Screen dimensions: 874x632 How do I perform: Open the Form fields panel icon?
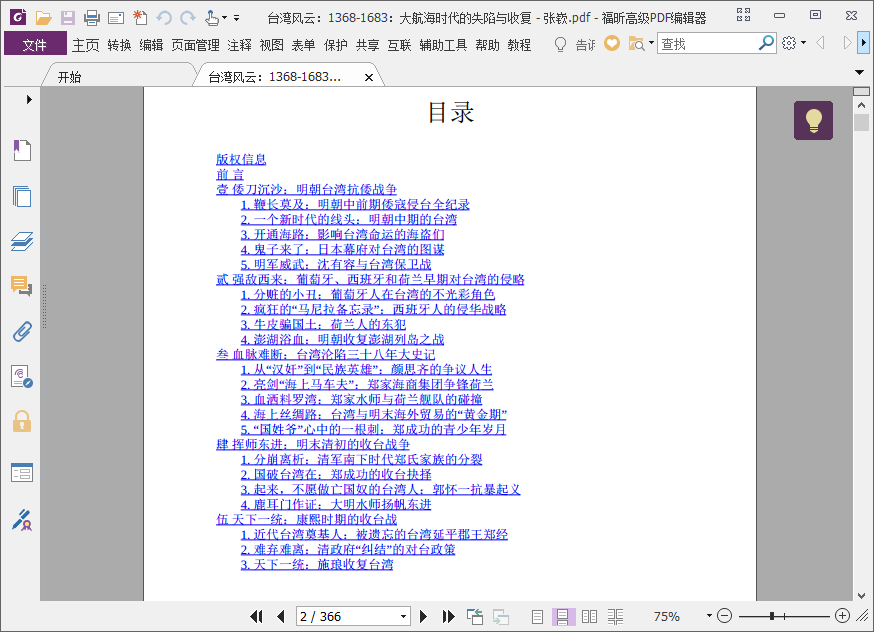pyautogui.click(x=22, y=473)
